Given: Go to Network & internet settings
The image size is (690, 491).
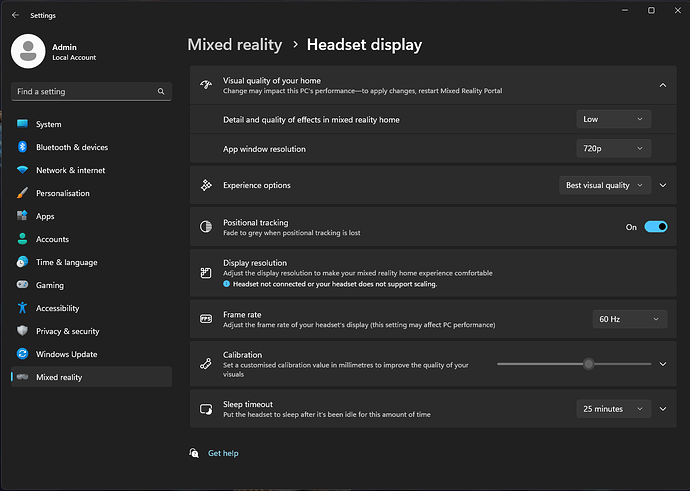Looking at the screenshot, I should pyautogui.click(x=92, y=170).
